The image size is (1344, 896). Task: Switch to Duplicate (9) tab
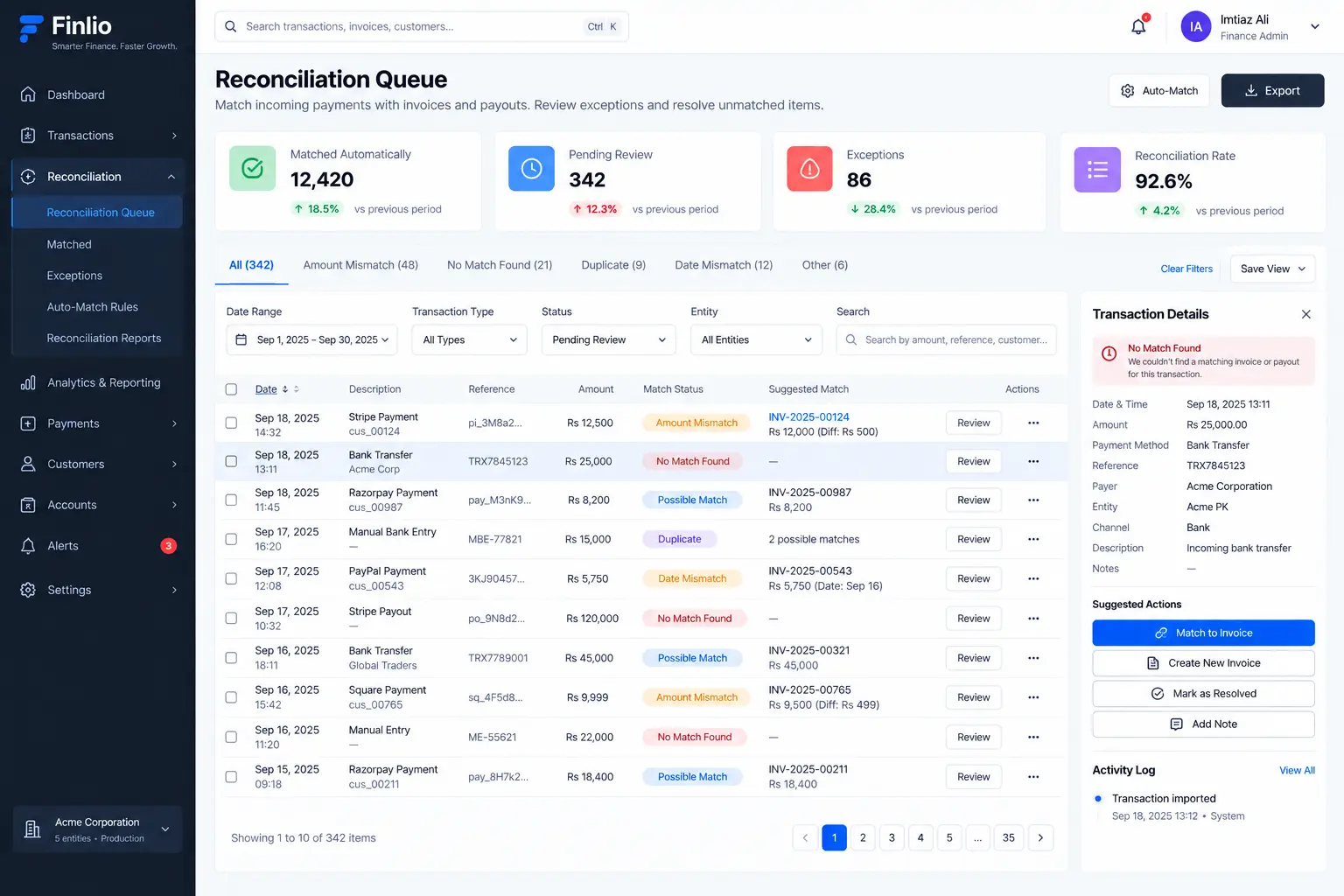pyautogui.click(x=613, y=265)
